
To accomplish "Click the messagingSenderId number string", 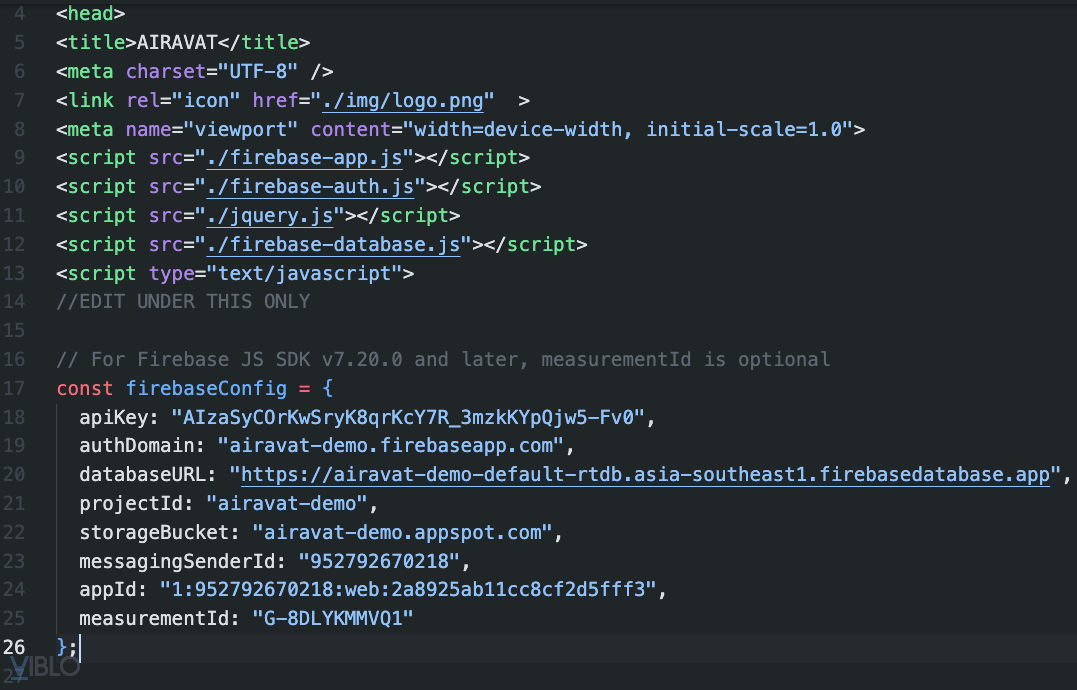I will tap(385, 561).
